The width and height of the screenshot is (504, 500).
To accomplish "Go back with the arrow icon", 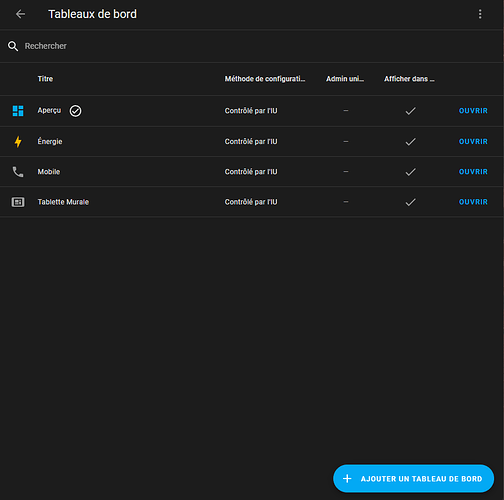I will coord(21,14).
